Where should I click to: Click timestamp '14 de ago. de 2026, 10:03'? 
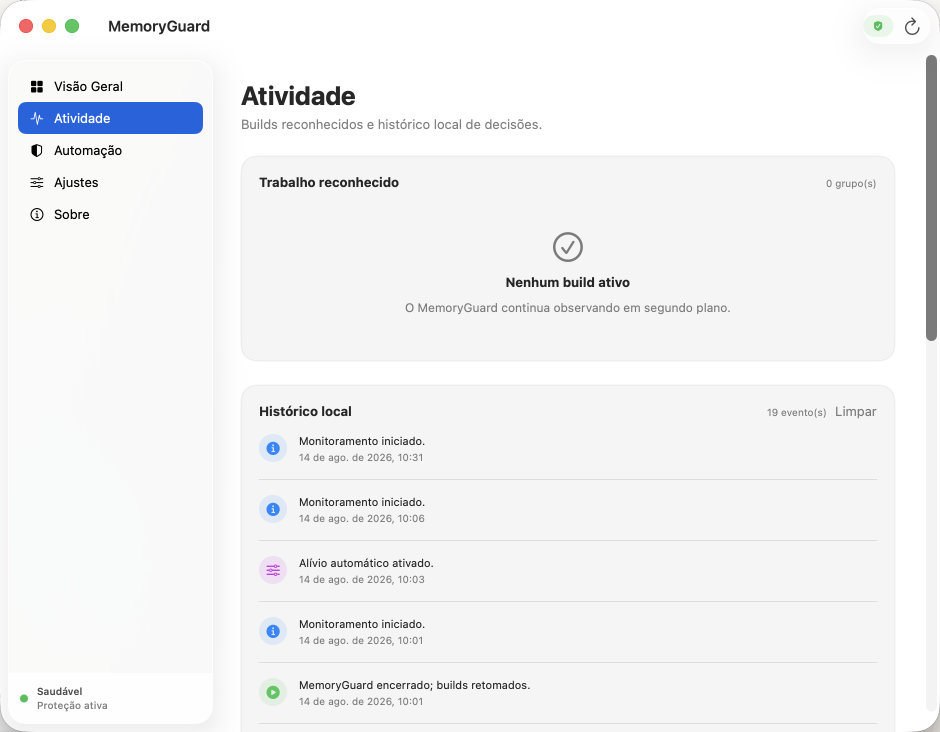tap(361, 580)
